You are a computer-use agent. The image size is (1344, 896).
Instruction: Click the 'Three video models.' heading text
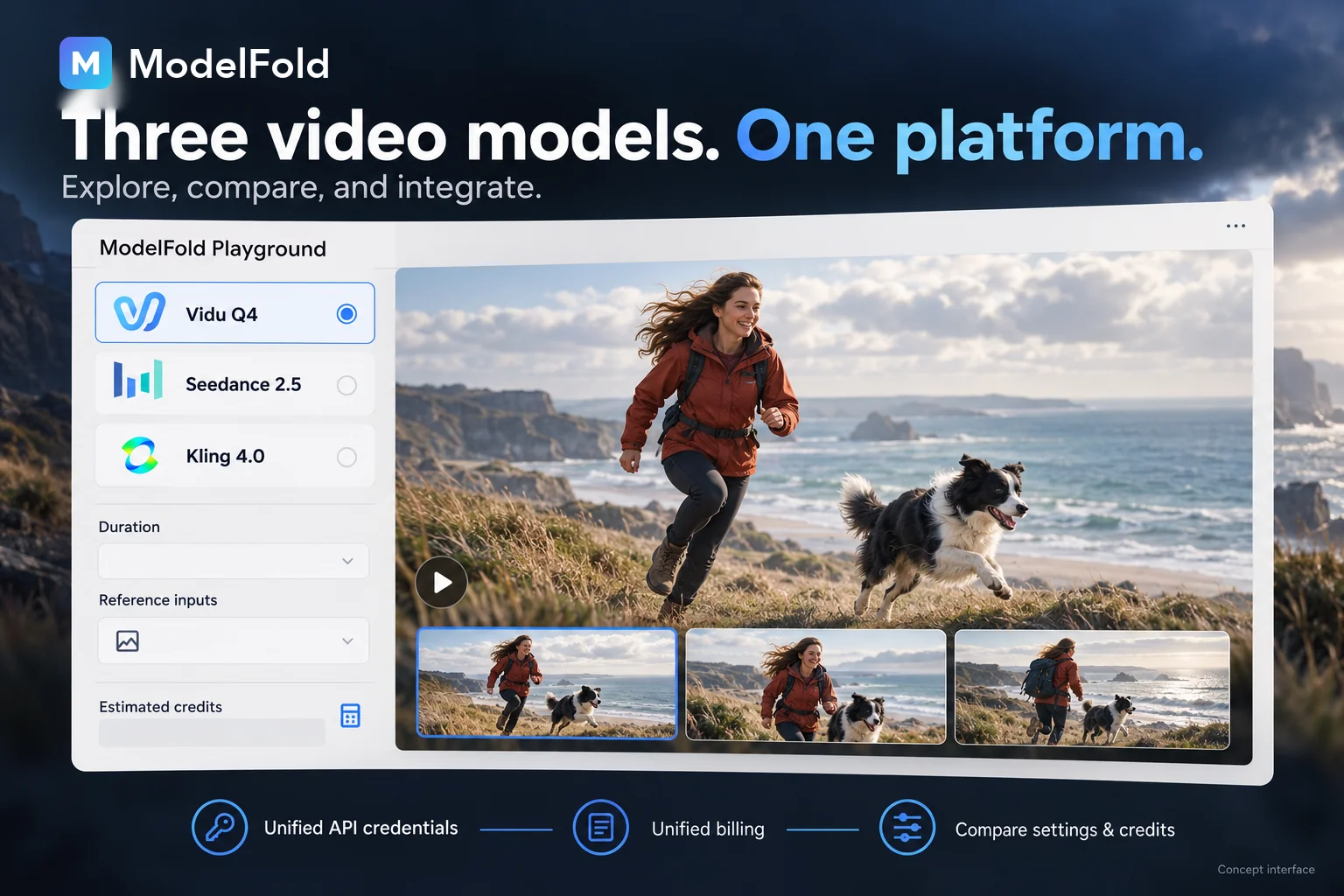coord(391,136)
